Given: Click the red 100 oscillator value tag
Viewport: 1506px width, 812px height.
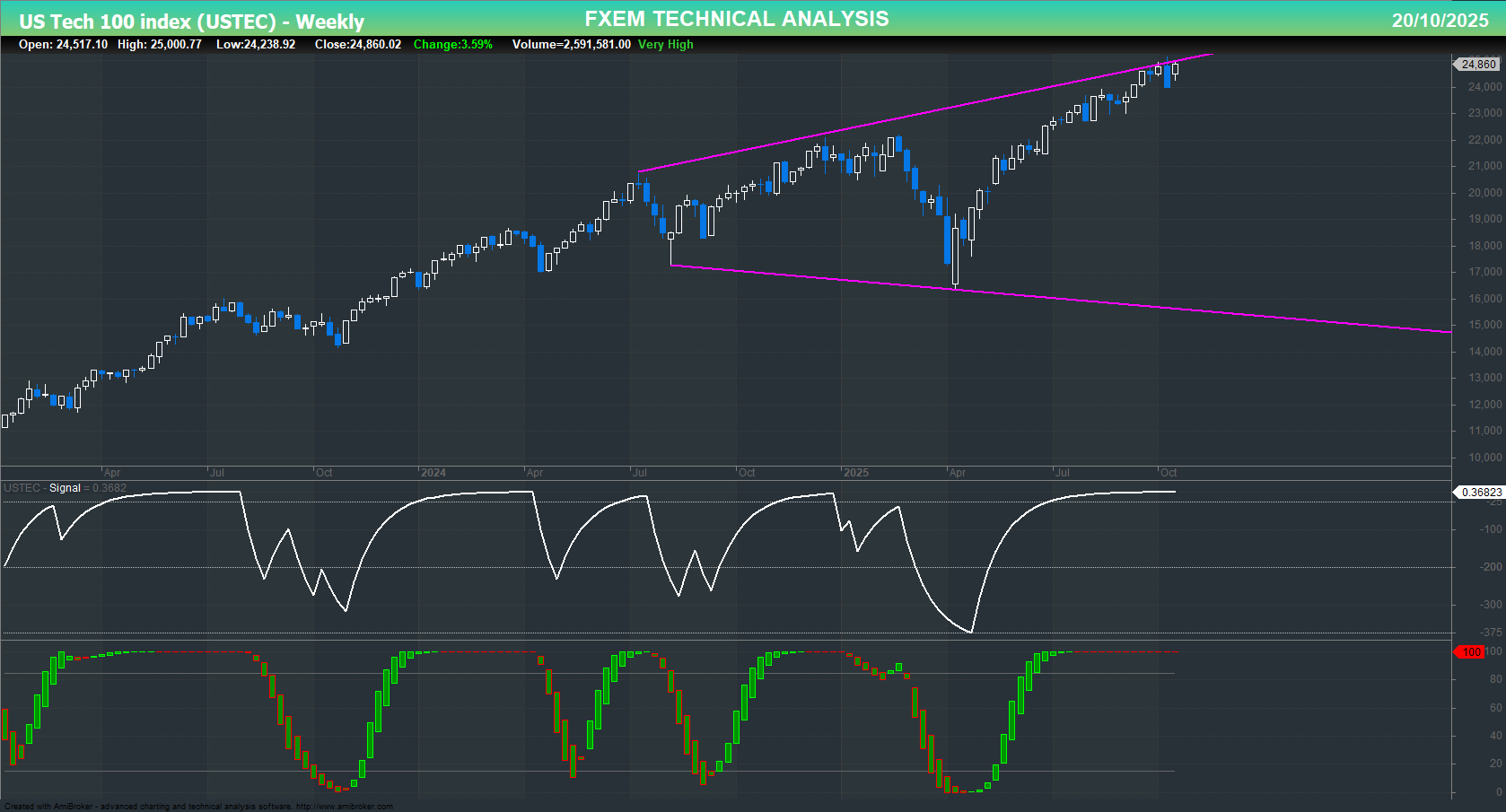Looking at the screenshot, I should [x=1470, y=652].
